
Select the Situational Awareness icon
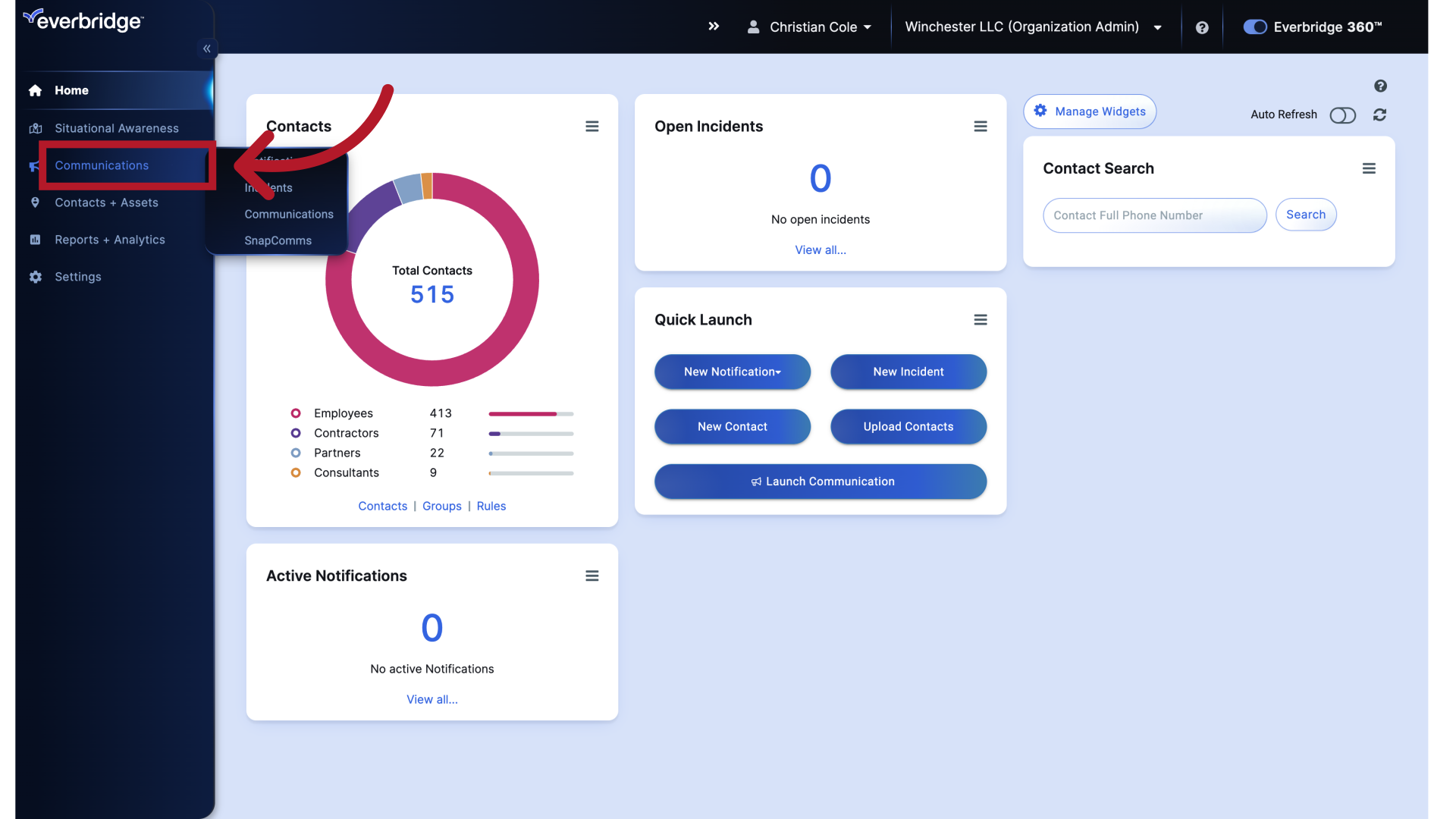click(36, 127)
